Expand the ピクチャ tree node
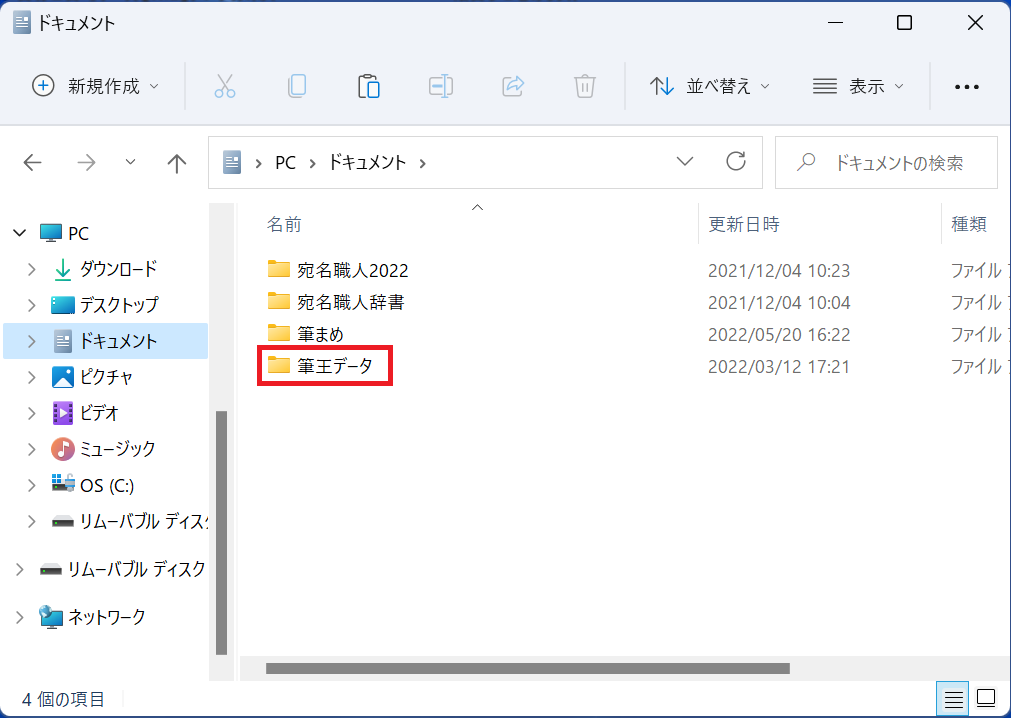Viewport: 1011px width, 718px height. (x=32, y=377)
